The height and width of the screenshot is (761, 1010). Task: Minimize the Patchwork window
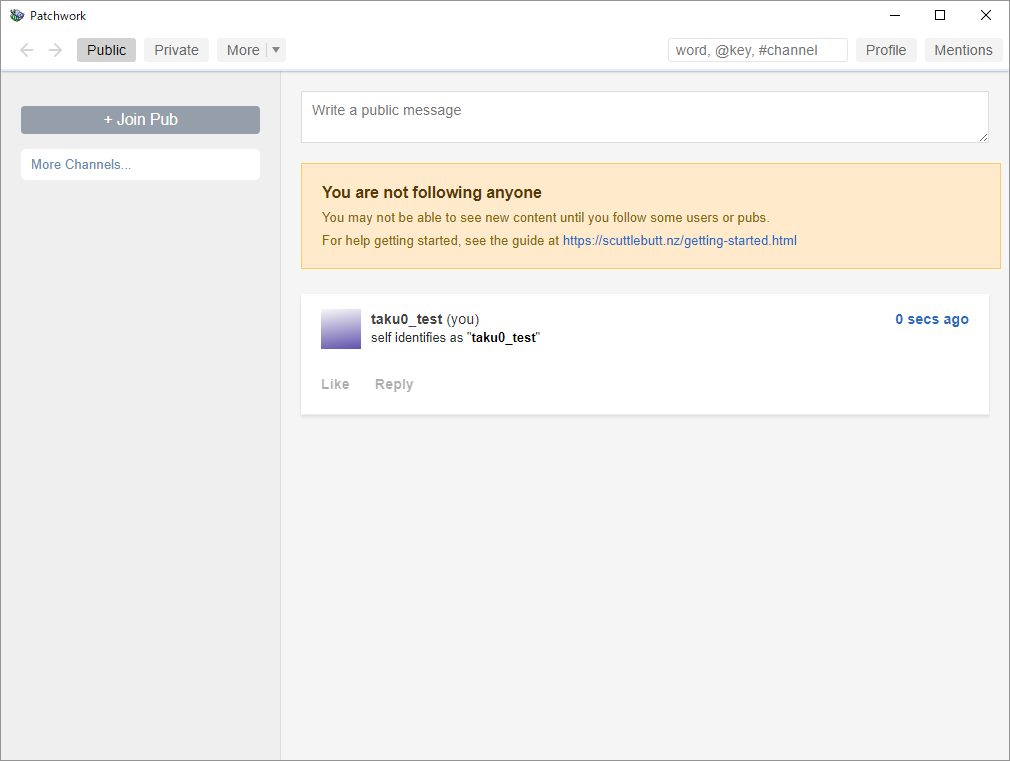coord(895,15)
